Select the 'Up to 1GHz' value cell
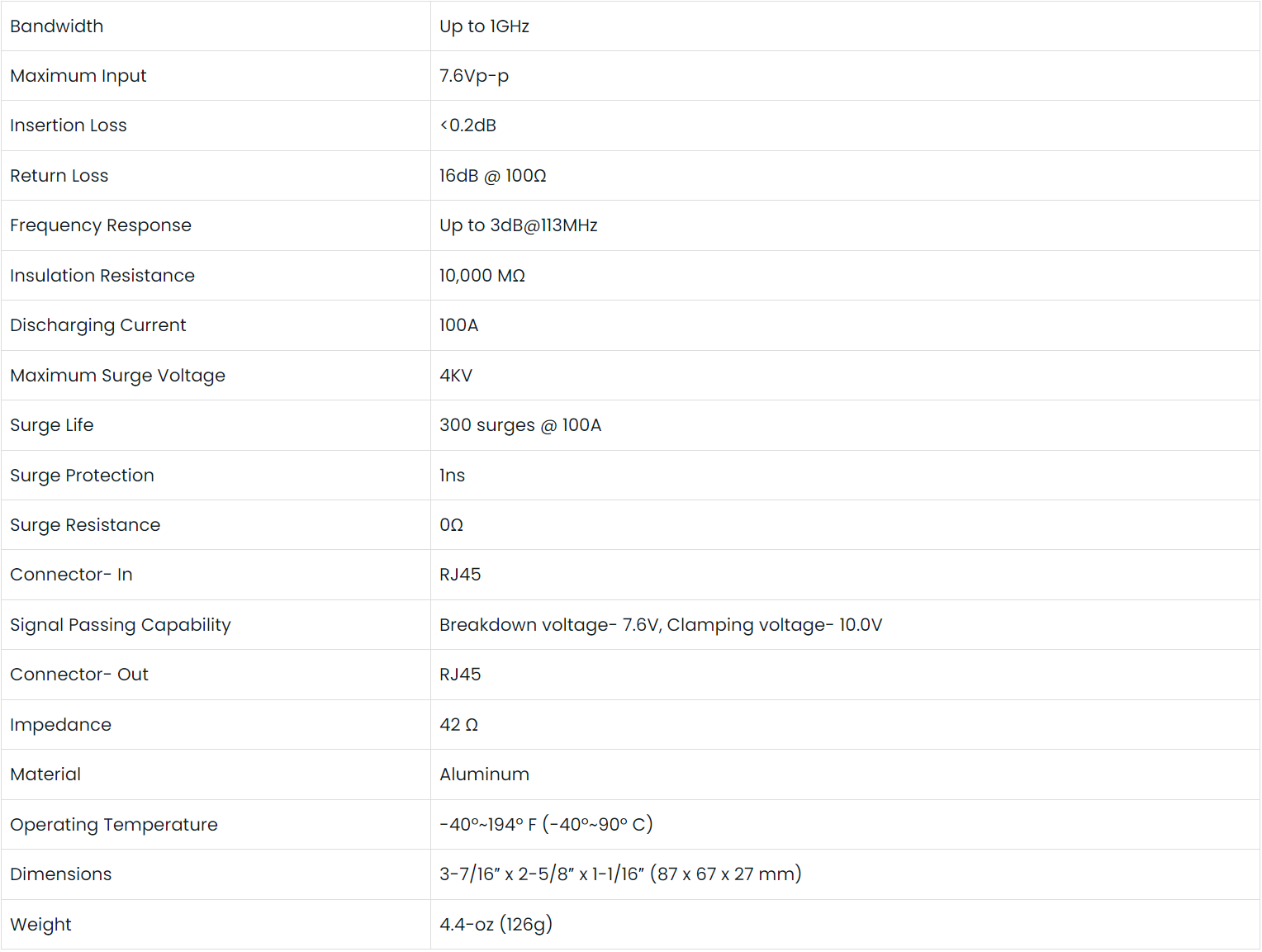This screenshot has height=952, width=1262. coord(484,26)
